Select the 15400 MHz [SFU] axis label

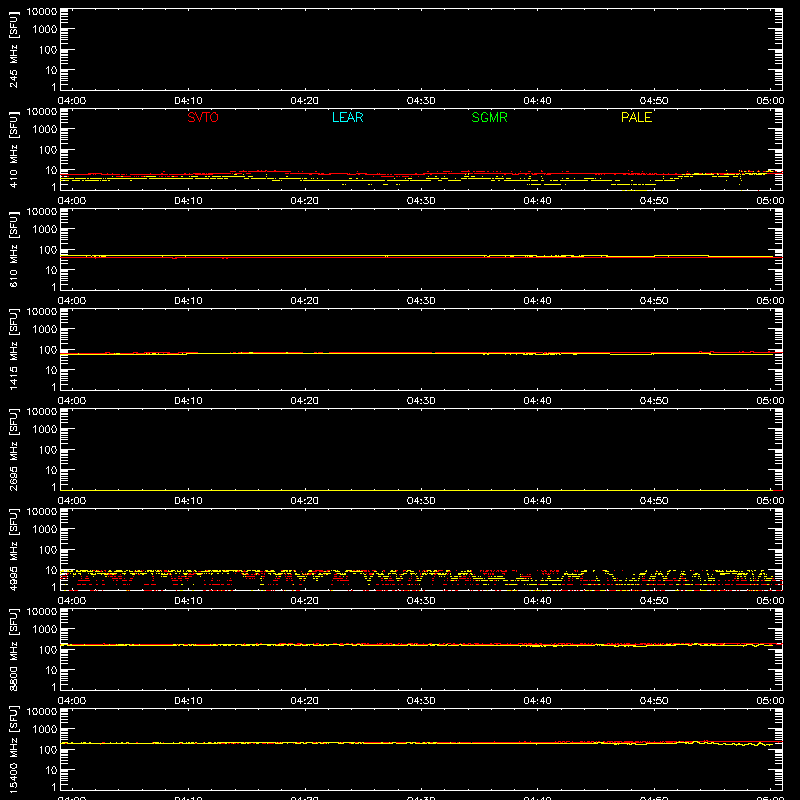[x=13, y=749]
